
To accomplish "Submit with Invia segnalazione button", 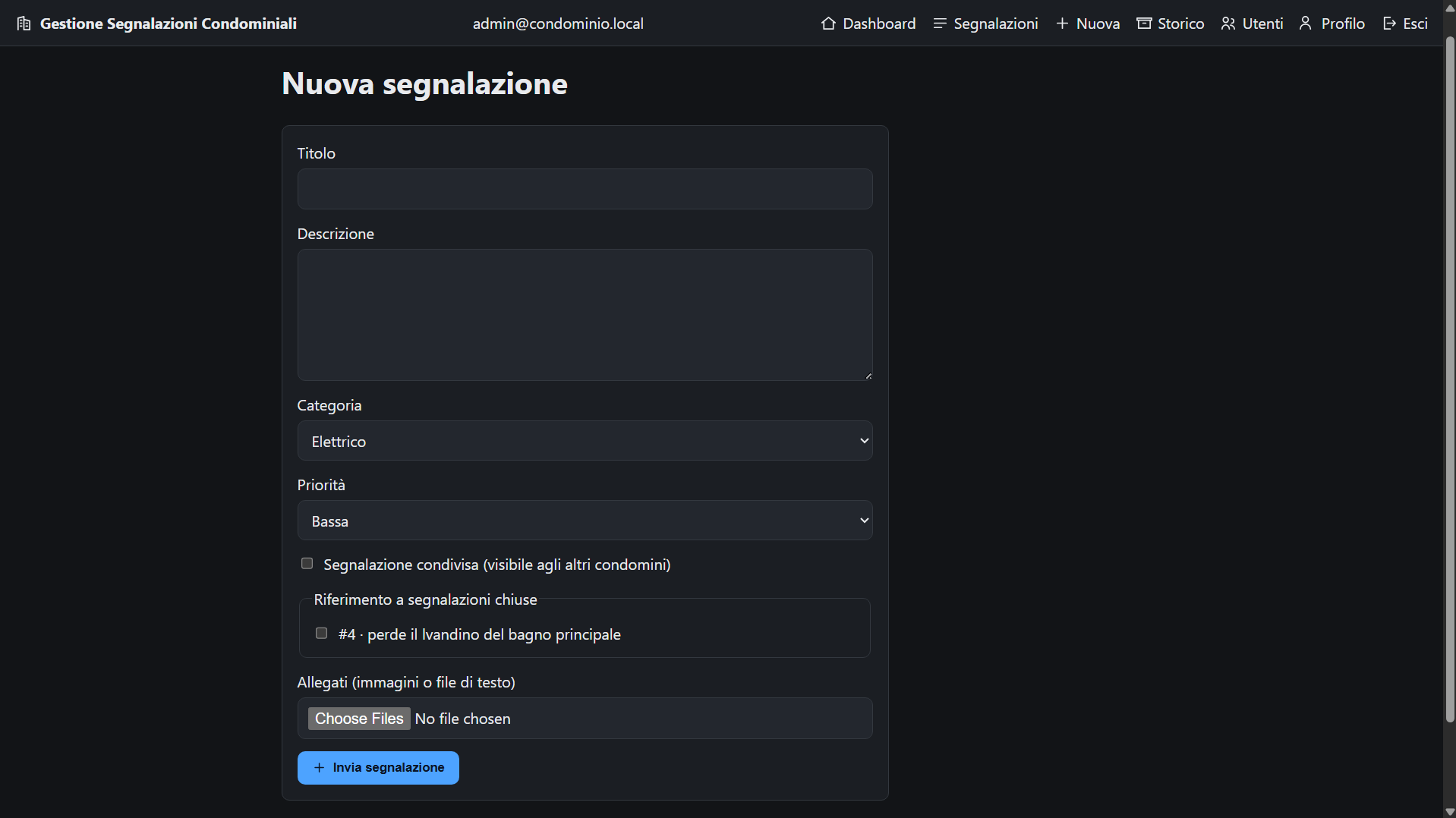I will [378, 768].
